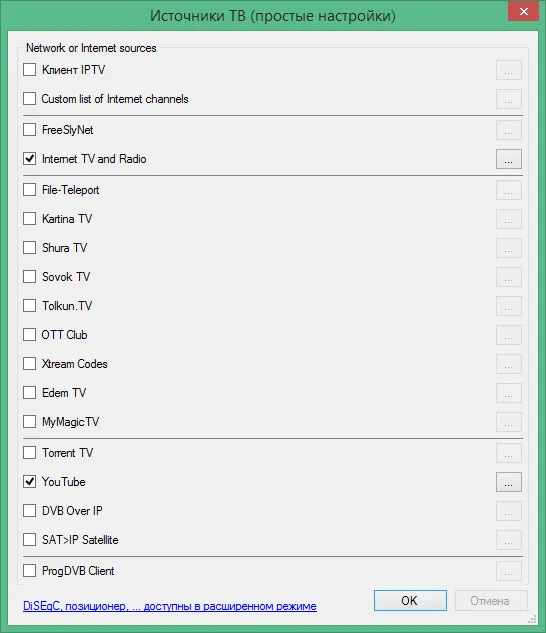The height and width of the screenshot is (633, 546).
Task: Disable the YouTube source checkbox
Action: click(29, 482)
